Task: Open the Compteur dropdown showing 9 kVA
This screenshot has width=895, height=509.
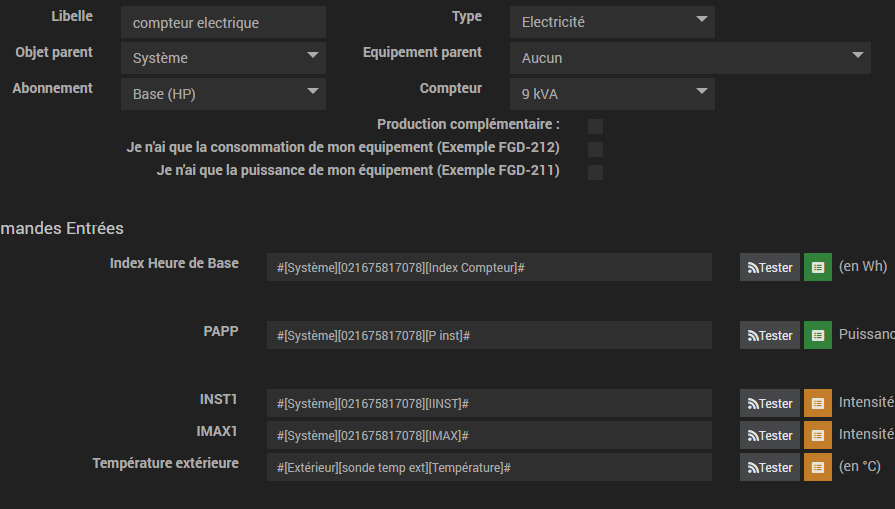Action: [611, 94]
